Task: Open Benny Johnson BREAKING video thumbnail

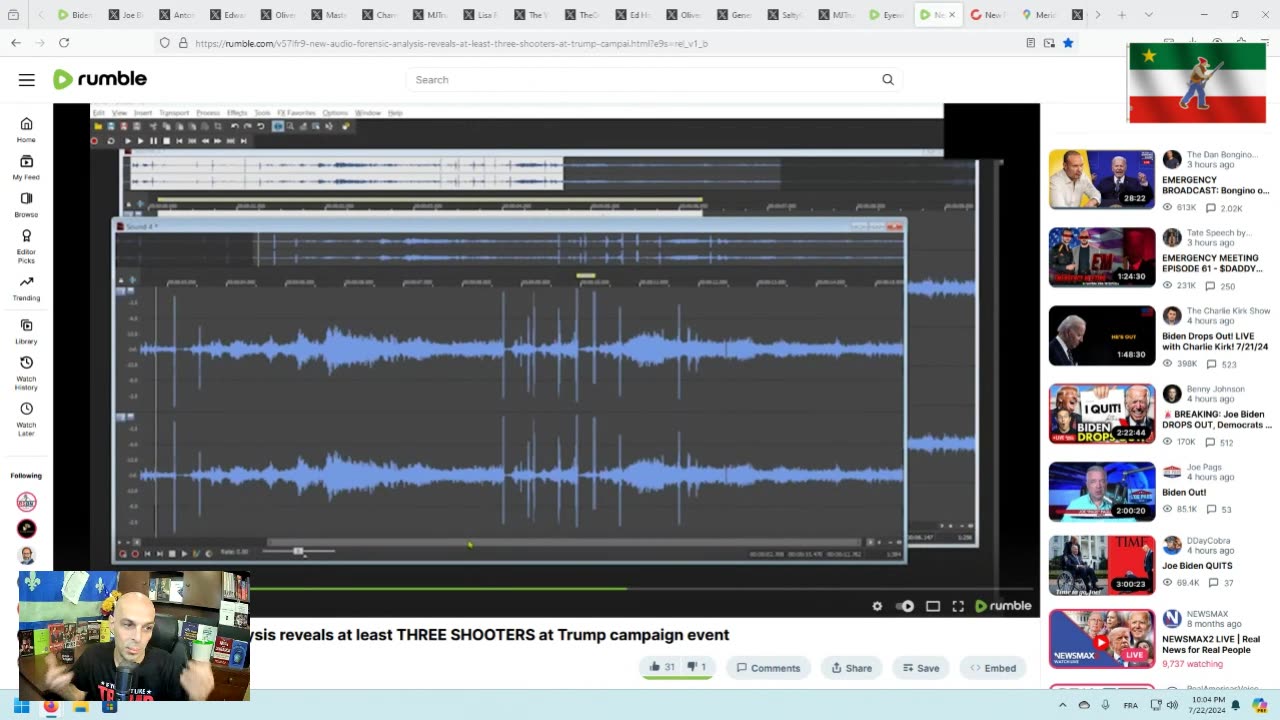Action: [1102, 414]
